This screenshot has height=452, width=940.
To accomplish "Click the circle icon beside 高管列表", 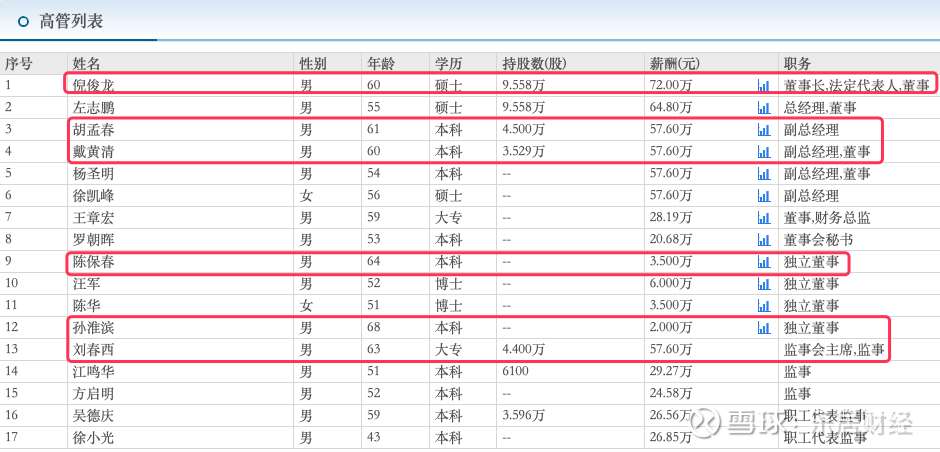I will [x=23, y=22].
